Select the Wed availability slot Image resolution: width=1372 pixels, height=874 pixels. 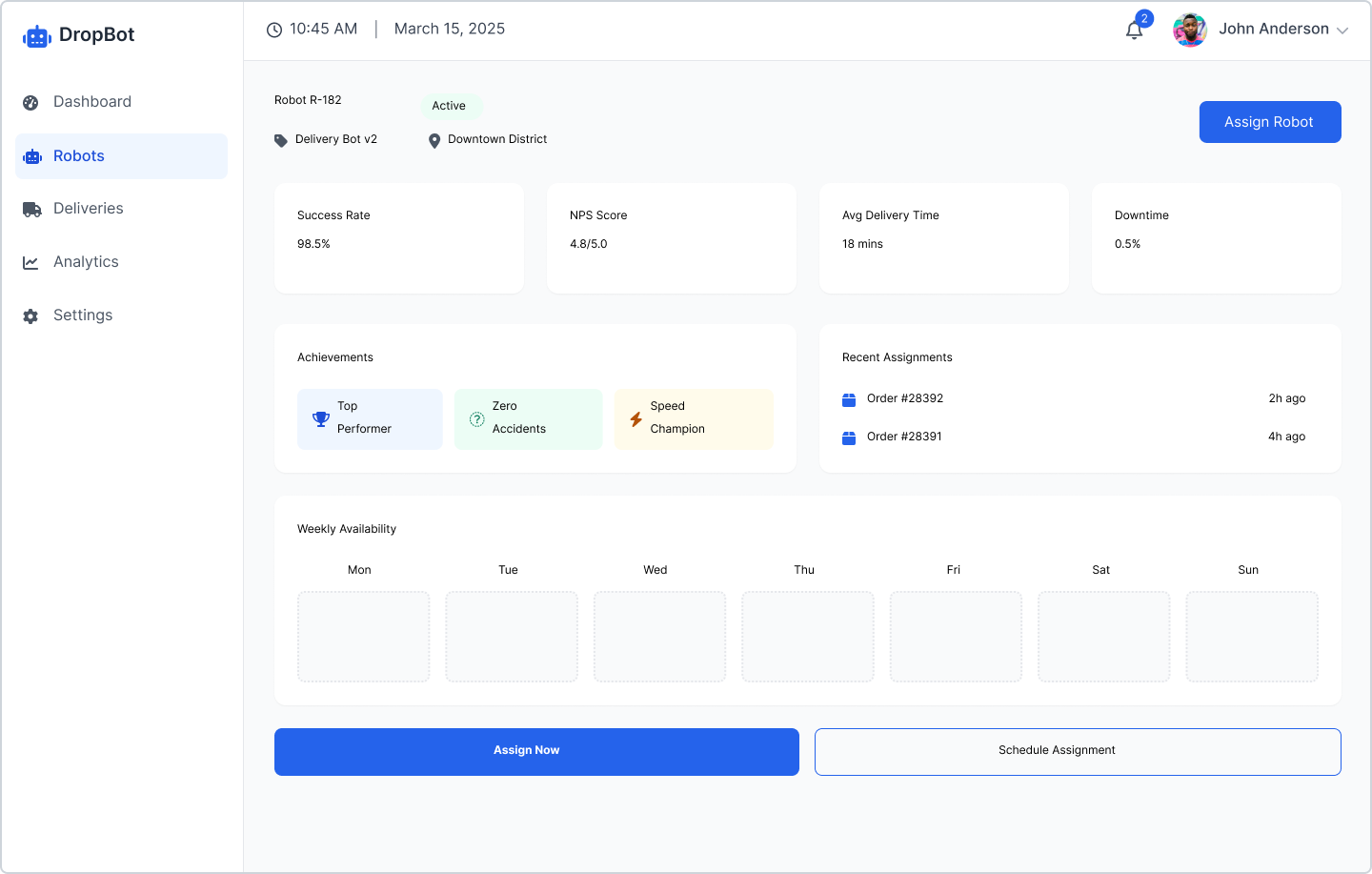click(659, 636)
